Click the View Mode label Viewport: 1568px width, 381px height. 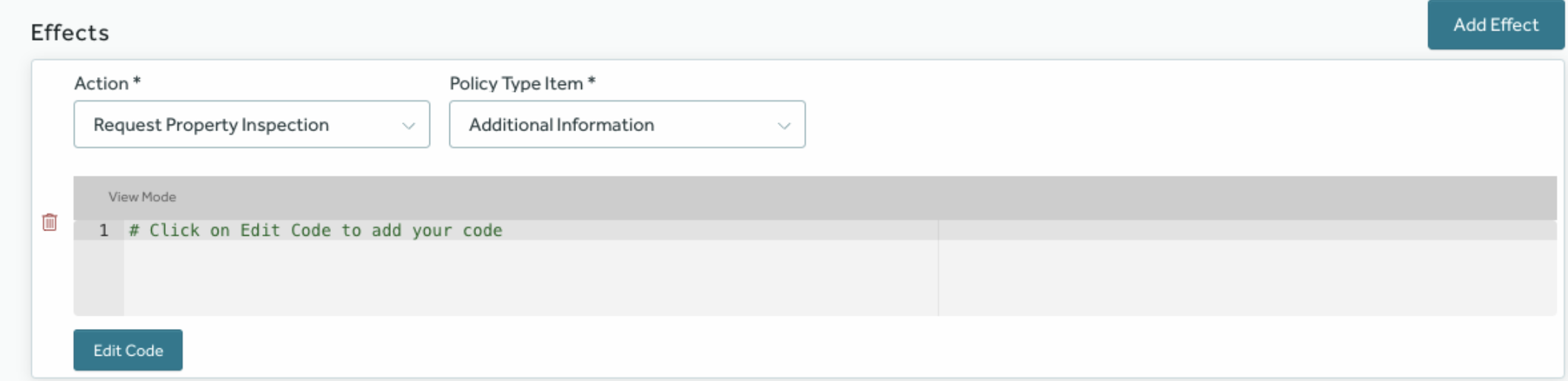142,197
